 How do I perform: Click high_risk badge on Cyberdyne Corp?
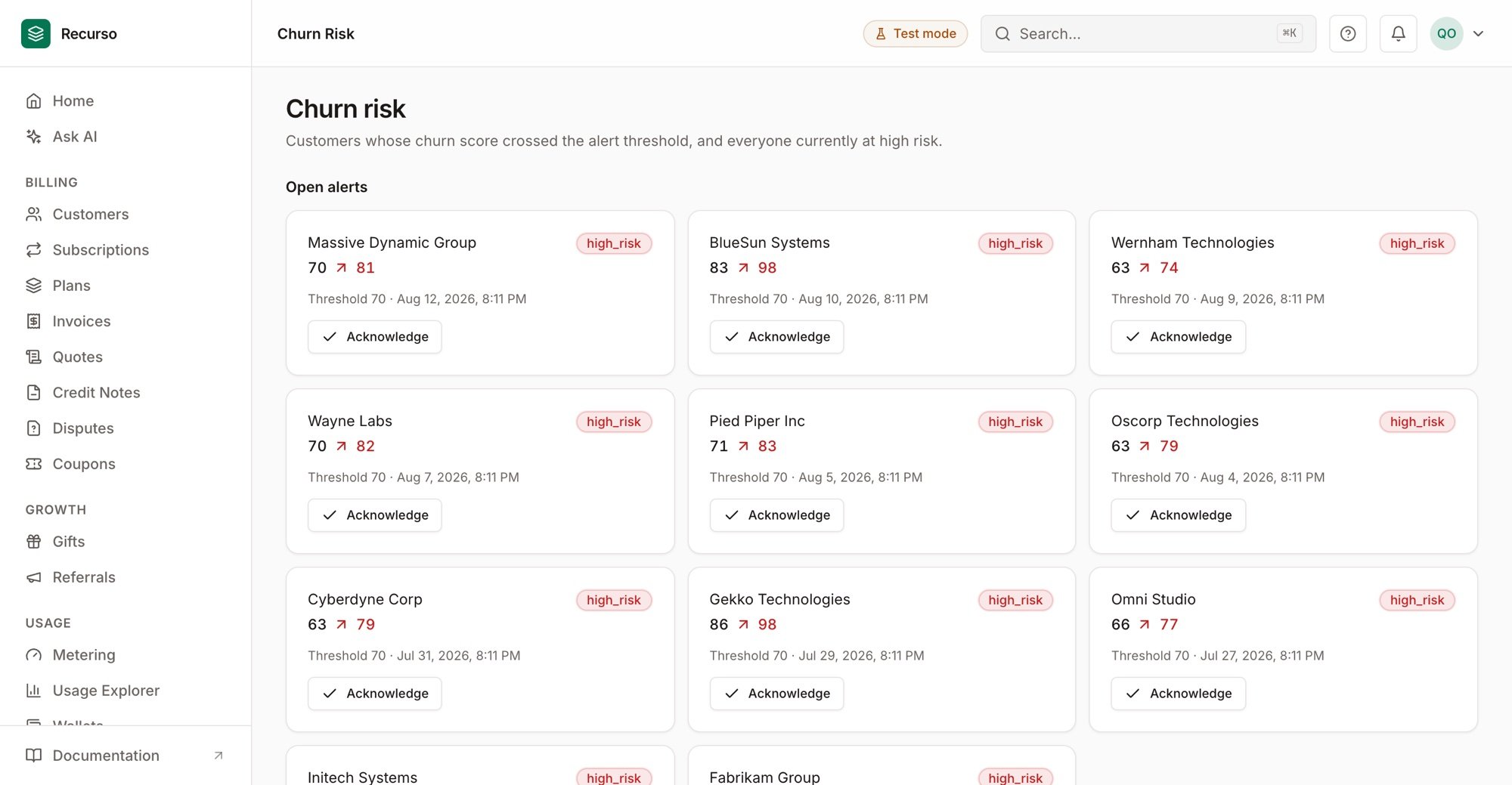(614, 600)
